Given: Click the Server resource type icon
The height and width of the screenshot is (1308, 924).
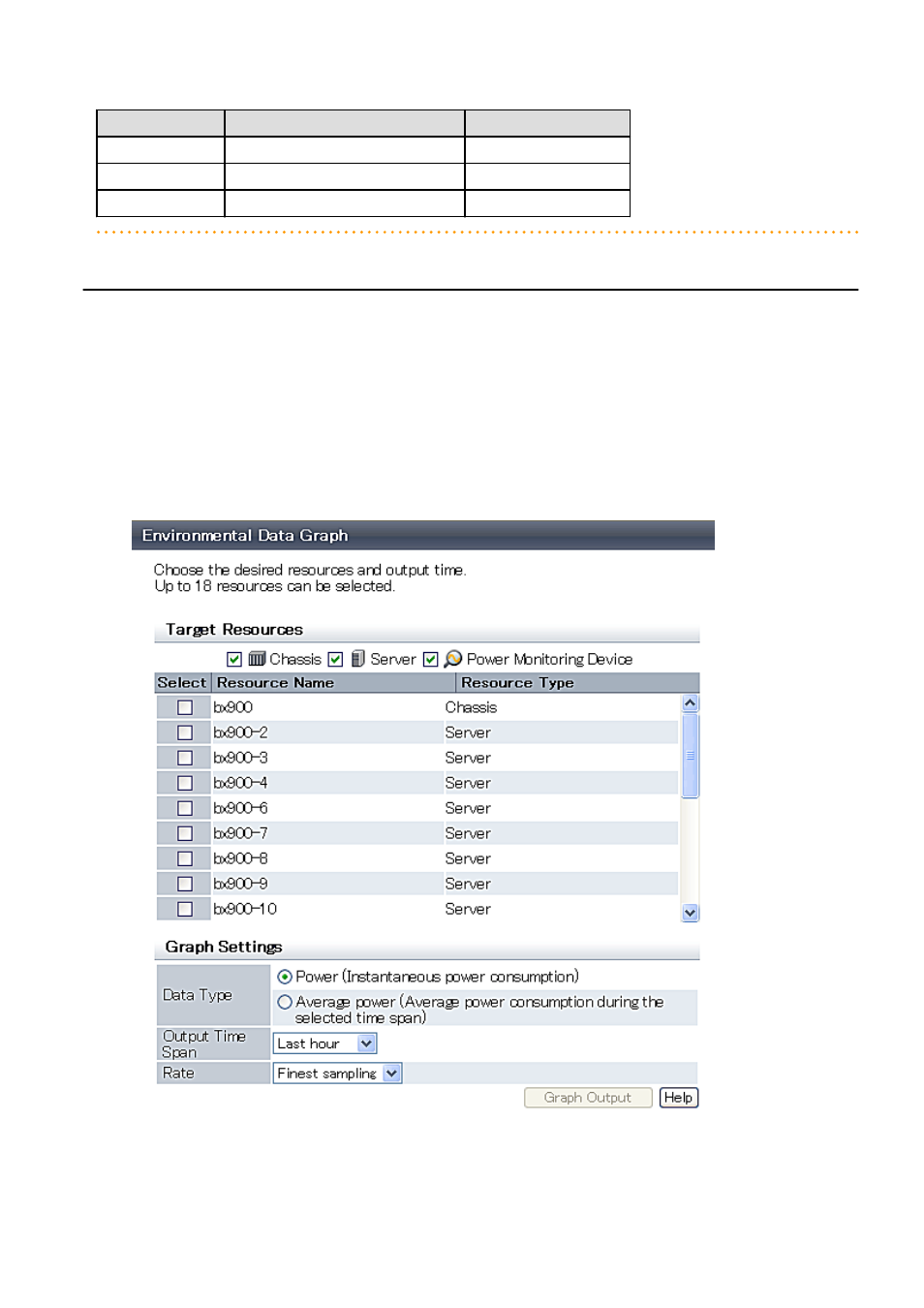Looking at the screenshot, I should [x=358, y=659].
